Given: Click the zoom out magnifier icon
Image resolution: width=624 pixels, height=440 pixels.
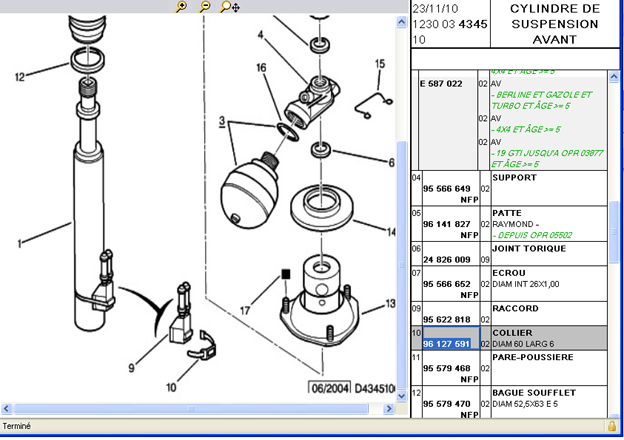Looking at the screenshot, I should (x=204, y=7).
